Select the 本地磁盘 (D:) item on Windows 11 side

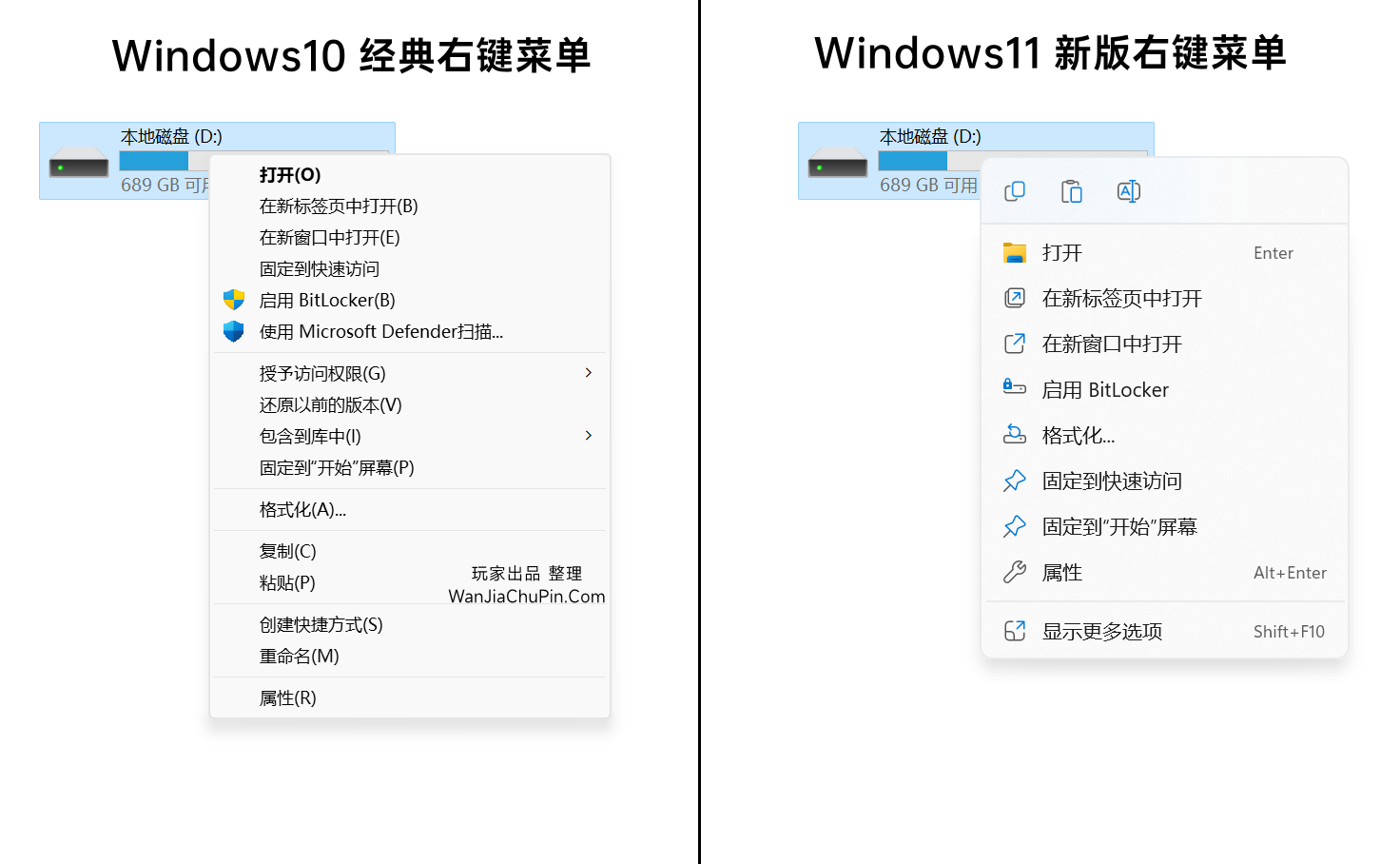pos(927,136)
